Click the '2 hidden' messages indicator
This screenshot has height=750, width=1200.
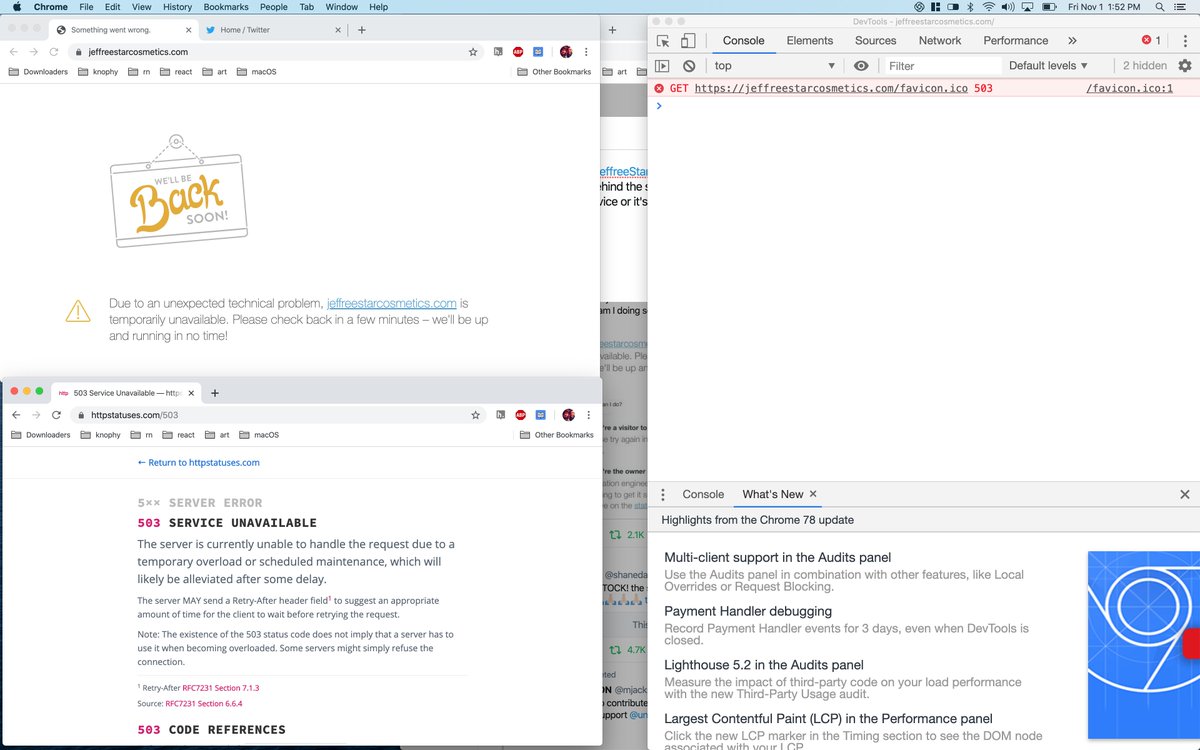1144,66
